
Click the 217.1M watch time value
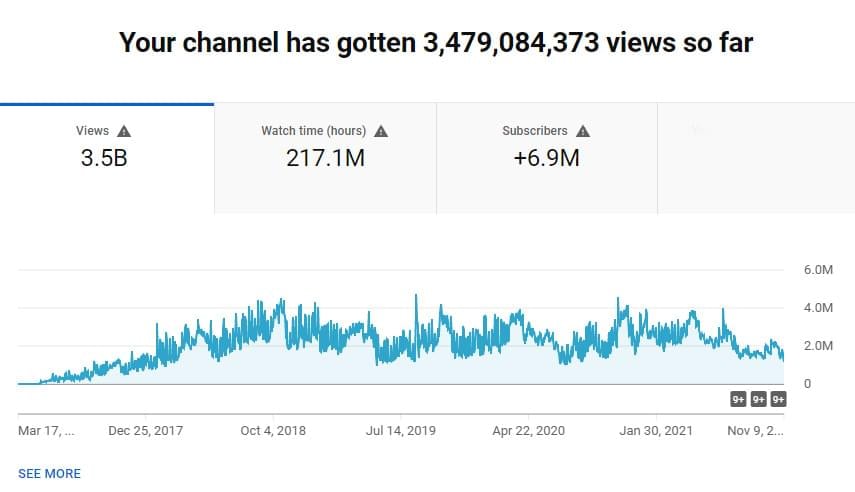click(325, 158)
